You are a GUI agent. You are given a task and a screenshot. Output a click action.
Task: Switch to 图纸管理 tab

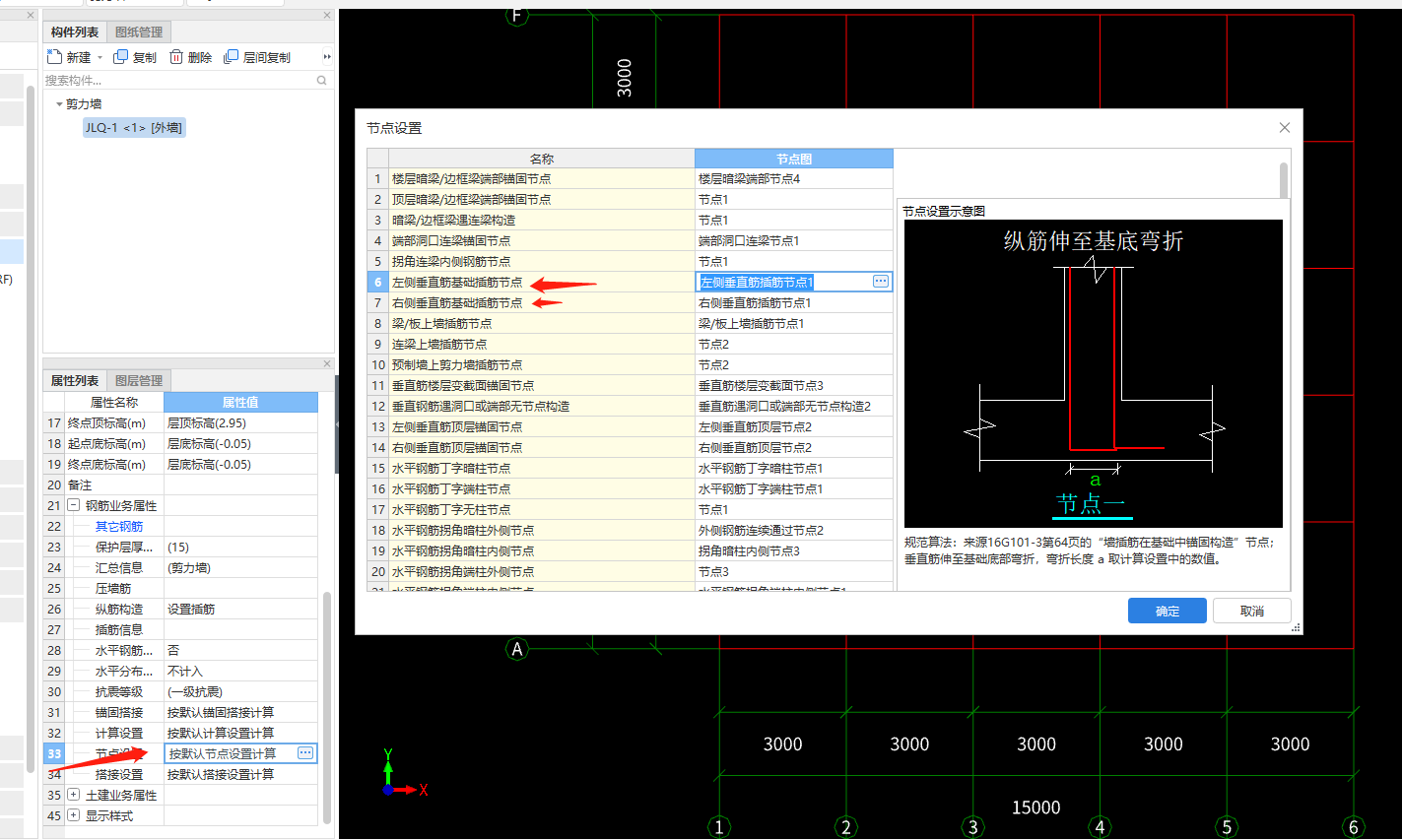point(139,32)
